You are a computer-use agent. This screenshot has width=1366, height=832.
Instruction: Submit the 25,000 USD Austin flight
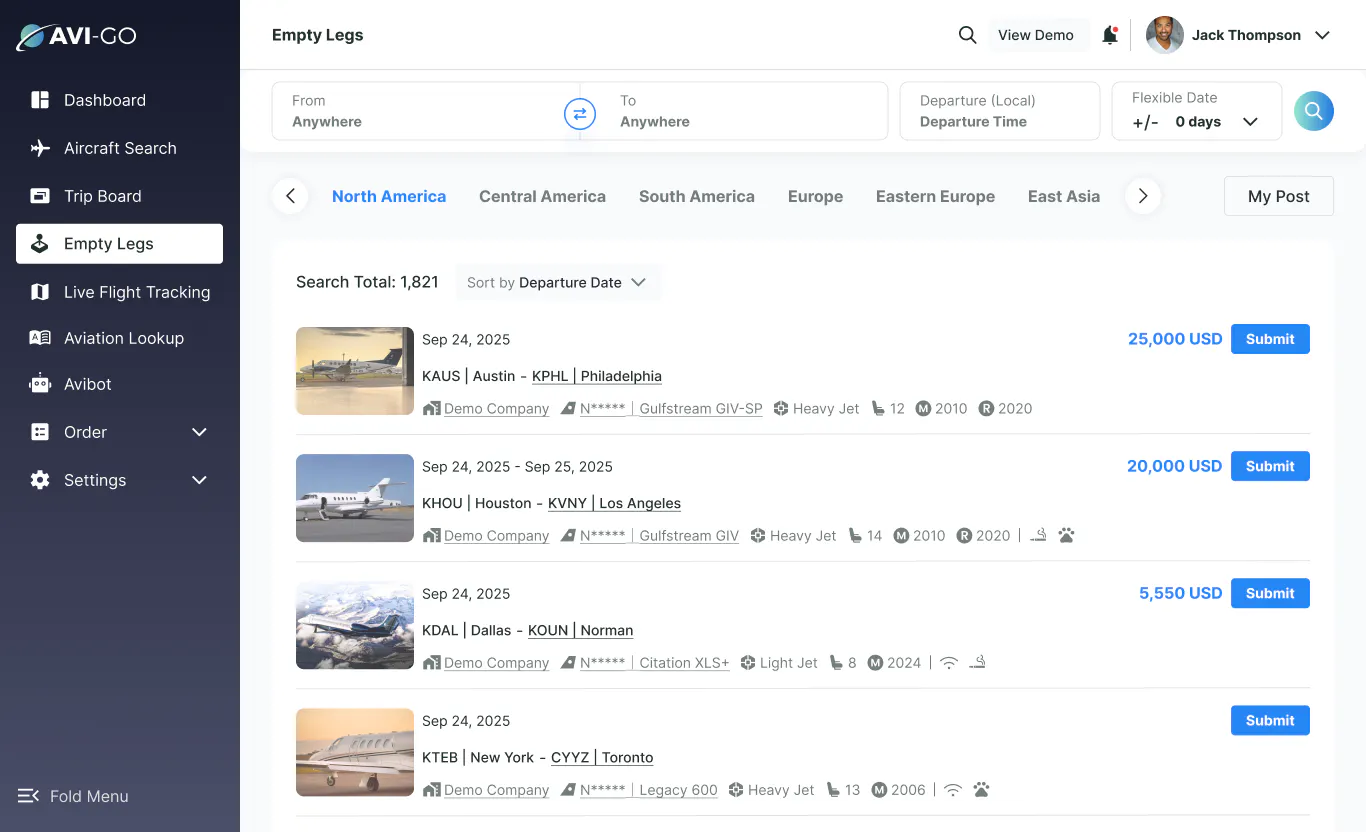click(1270, 339)
